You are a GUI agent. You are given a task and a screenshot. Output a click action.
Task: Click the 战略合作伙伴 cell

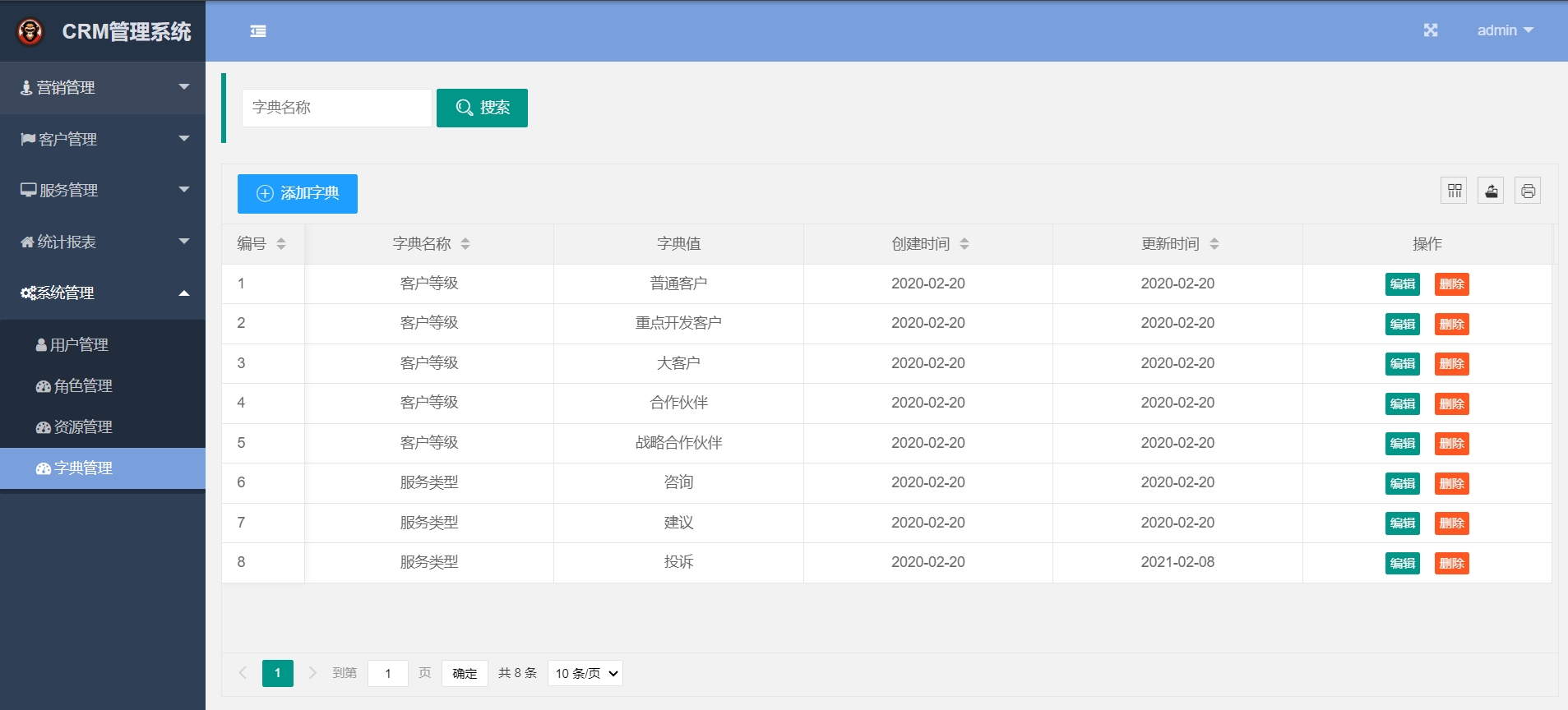click(678, 443)
